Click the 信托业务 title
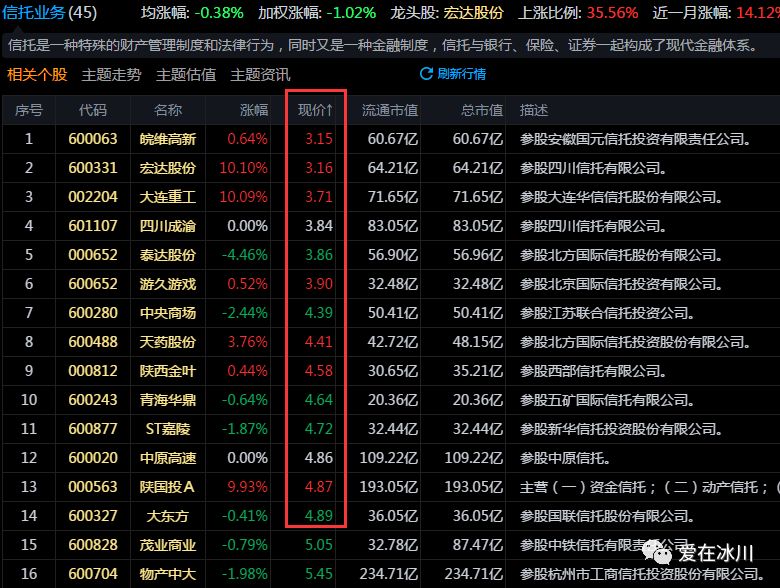780x588 pixels. pos(34,13)
